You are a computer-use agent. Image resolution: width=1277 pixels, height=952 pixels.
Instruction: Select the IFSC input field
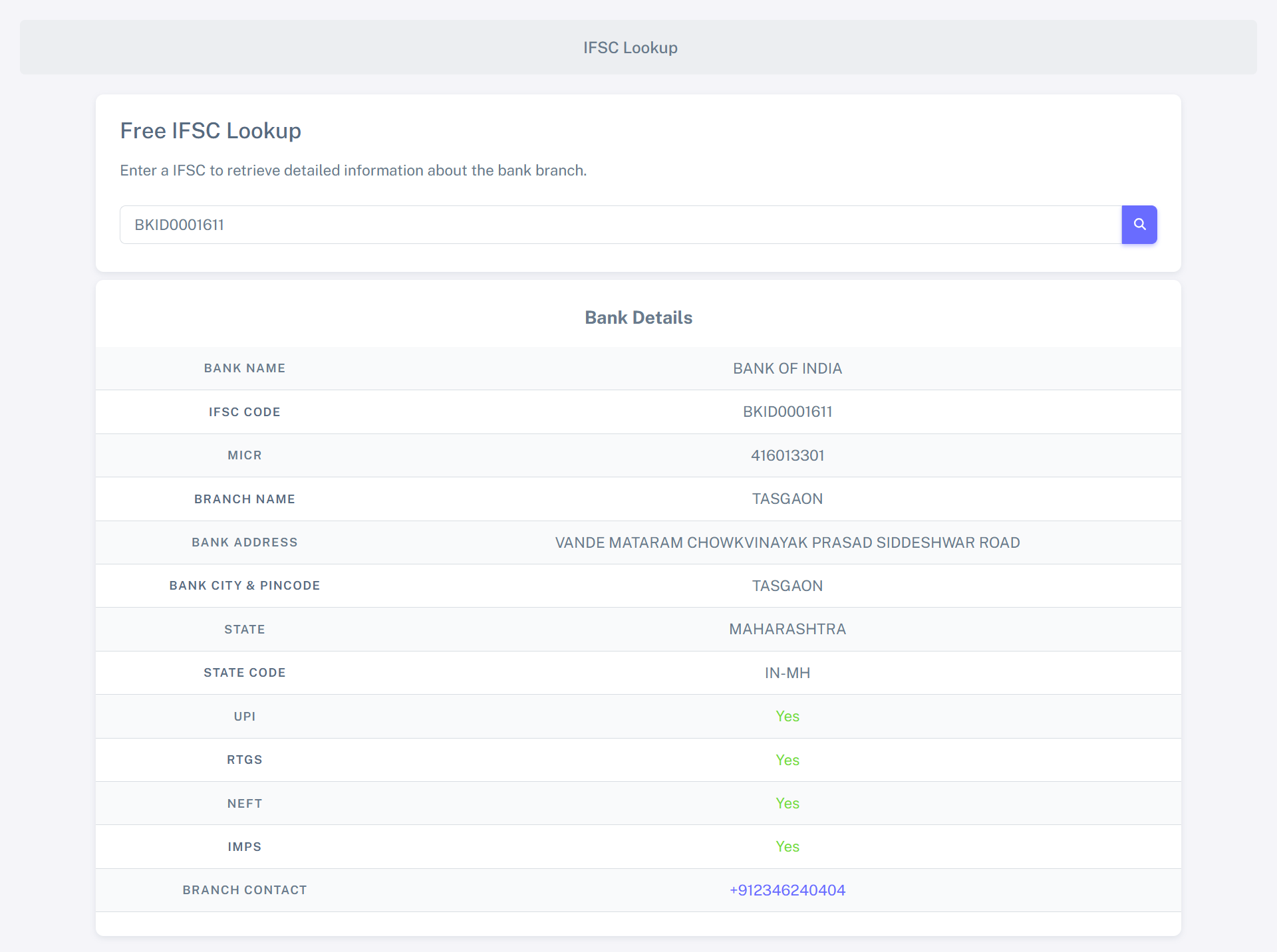599,225
